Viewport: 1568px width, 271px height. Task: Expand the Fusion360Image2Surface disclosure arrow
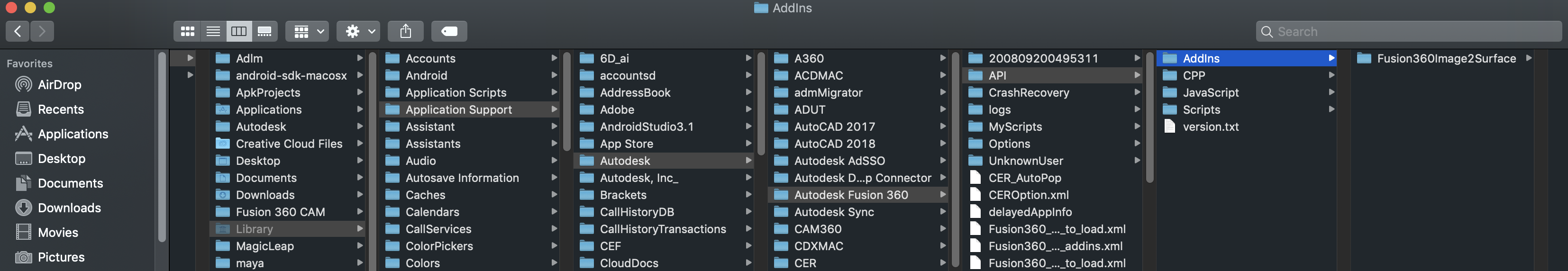(x=1529, y=58)
